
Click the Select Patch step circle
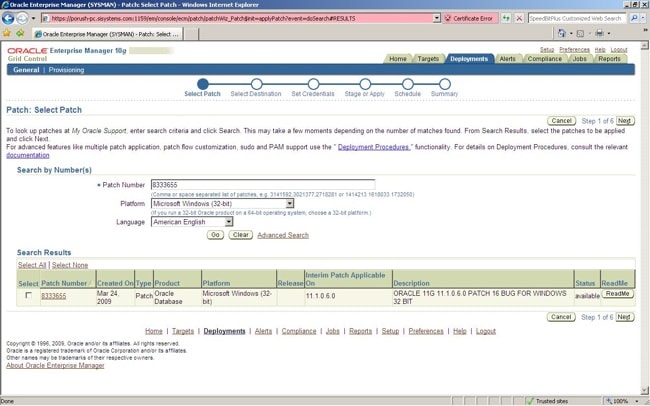click(202, 84)
